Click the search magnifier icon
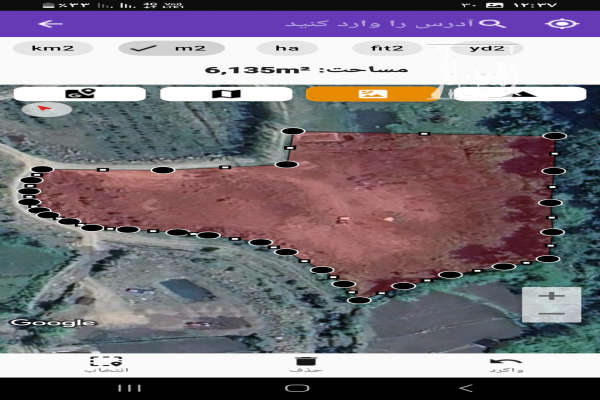This screenshot has height=400, width=600. 492,22
